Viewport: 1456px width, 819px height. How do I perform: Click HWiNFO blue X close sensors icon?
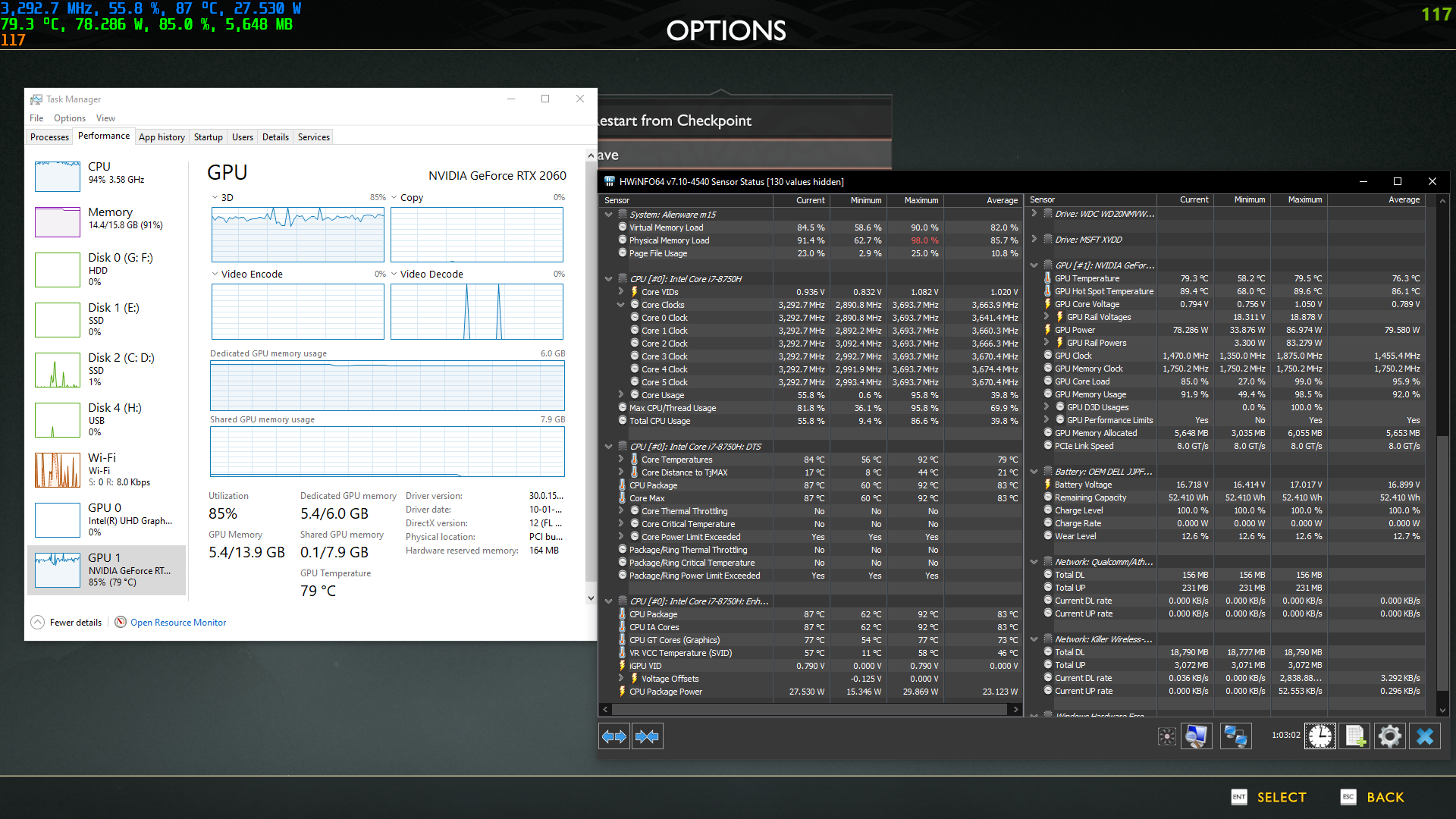point(1425,736)
